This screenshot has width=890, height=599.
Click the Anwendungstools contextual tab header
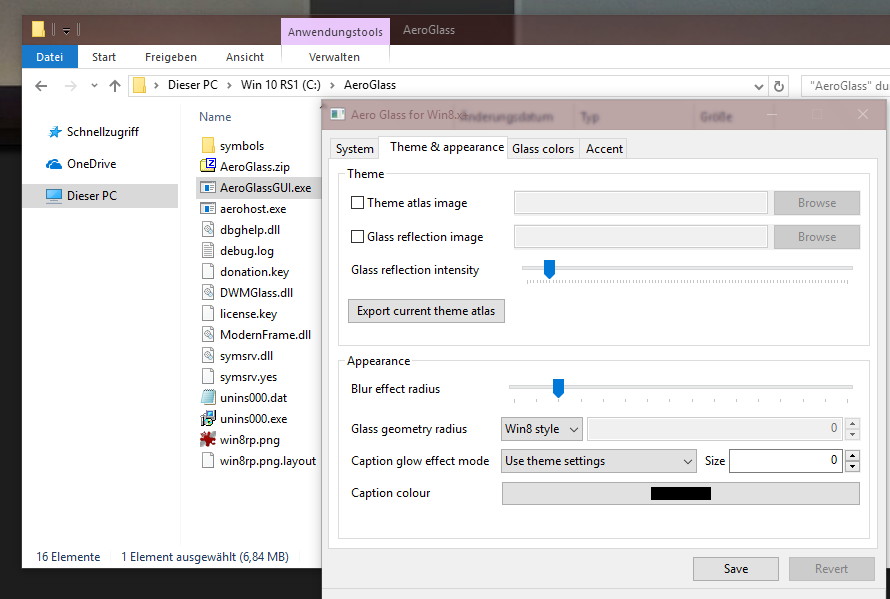[335, 32]
